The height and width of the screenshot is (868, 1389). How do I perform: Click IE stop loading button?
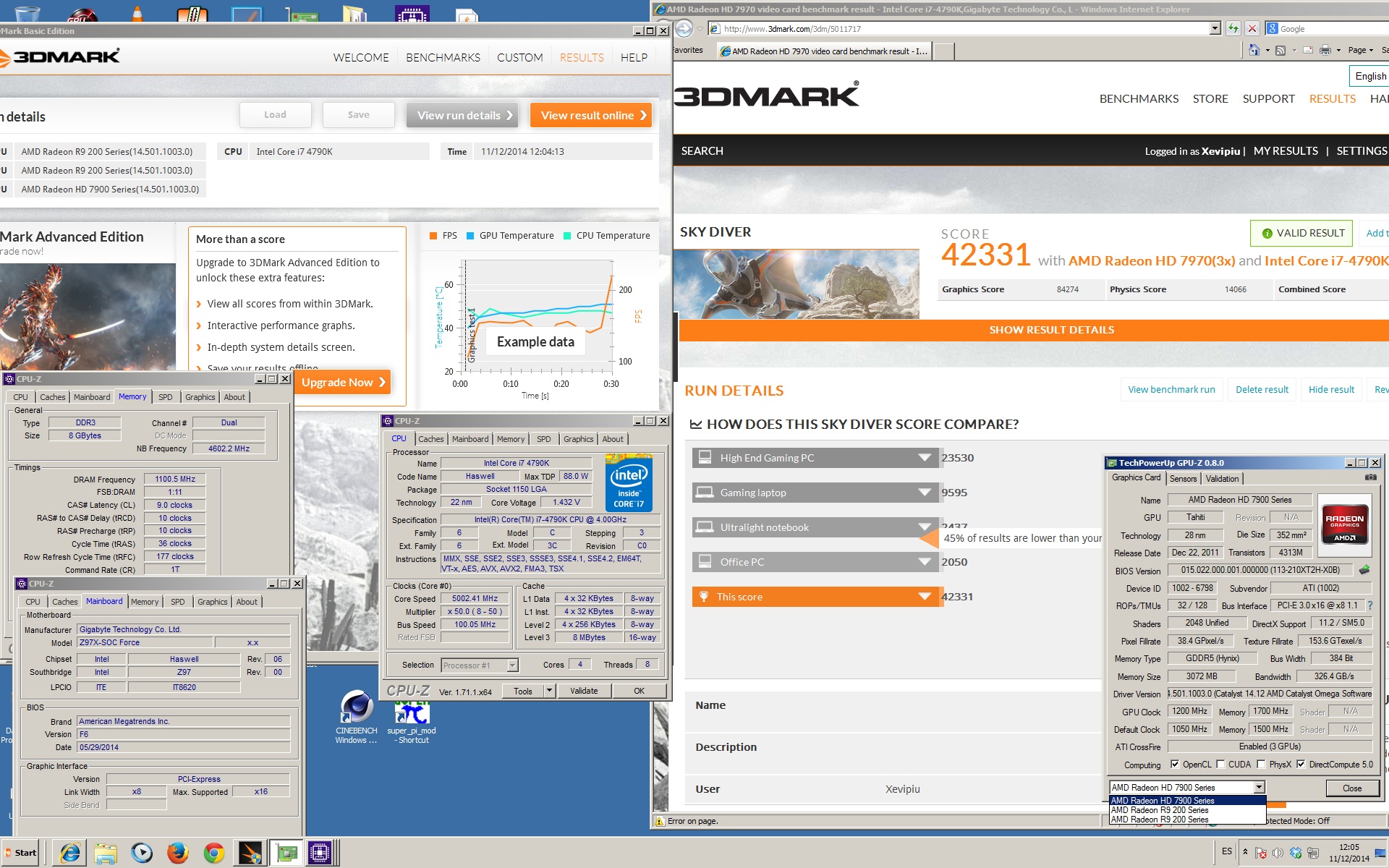tap(1252, 28)
